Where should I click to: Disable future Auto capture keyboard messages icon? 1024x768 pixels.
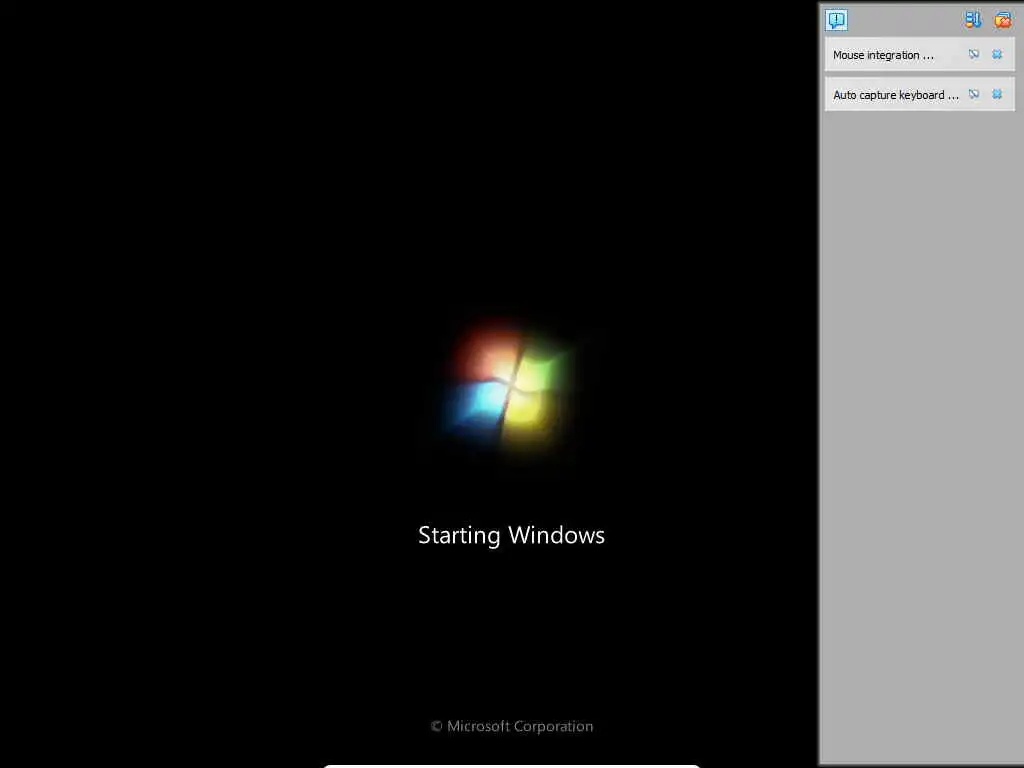[974, 94]
